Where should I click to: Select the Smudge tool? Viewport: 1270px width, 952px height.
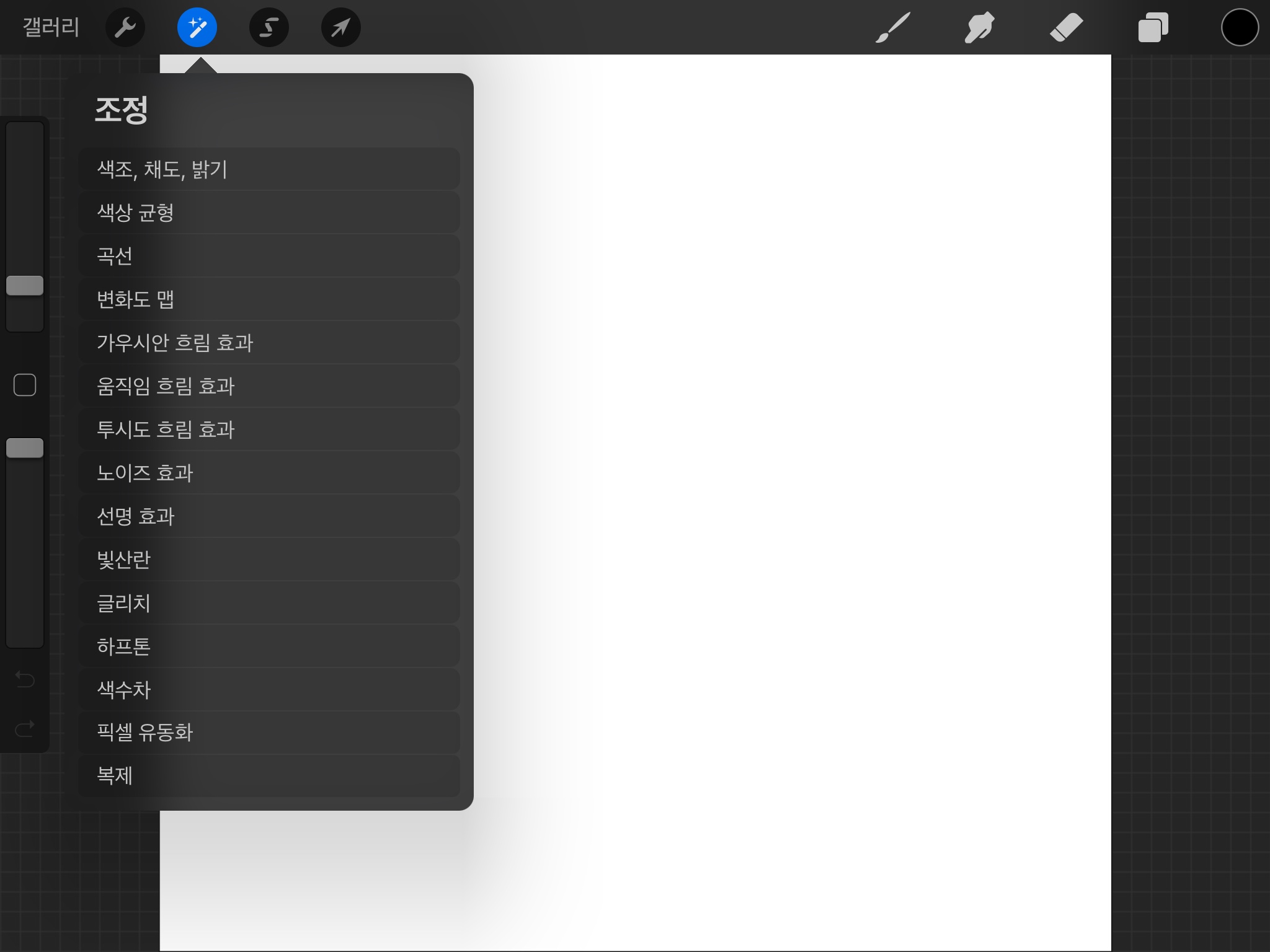[x=980, y=27]
